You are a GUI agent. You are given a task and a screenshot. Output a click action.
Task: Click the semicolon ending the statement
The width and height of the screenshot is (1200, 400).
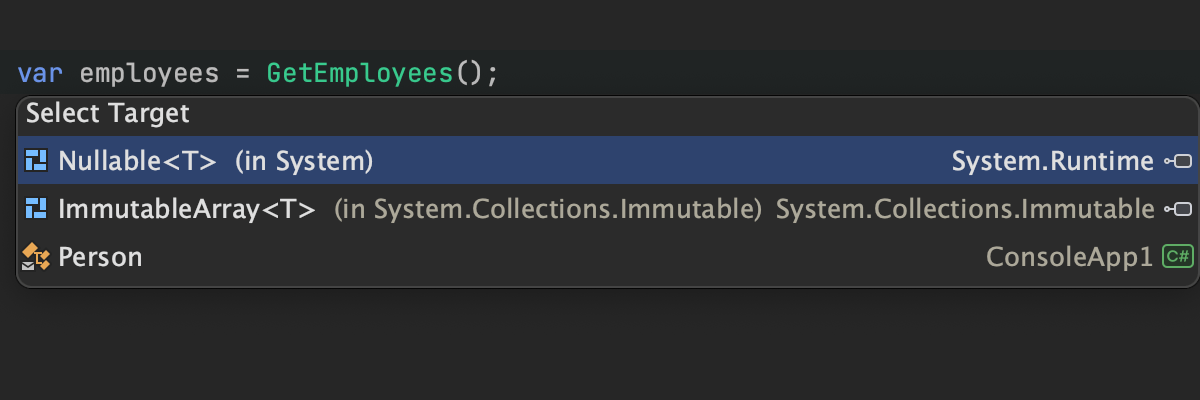(491, 74)
